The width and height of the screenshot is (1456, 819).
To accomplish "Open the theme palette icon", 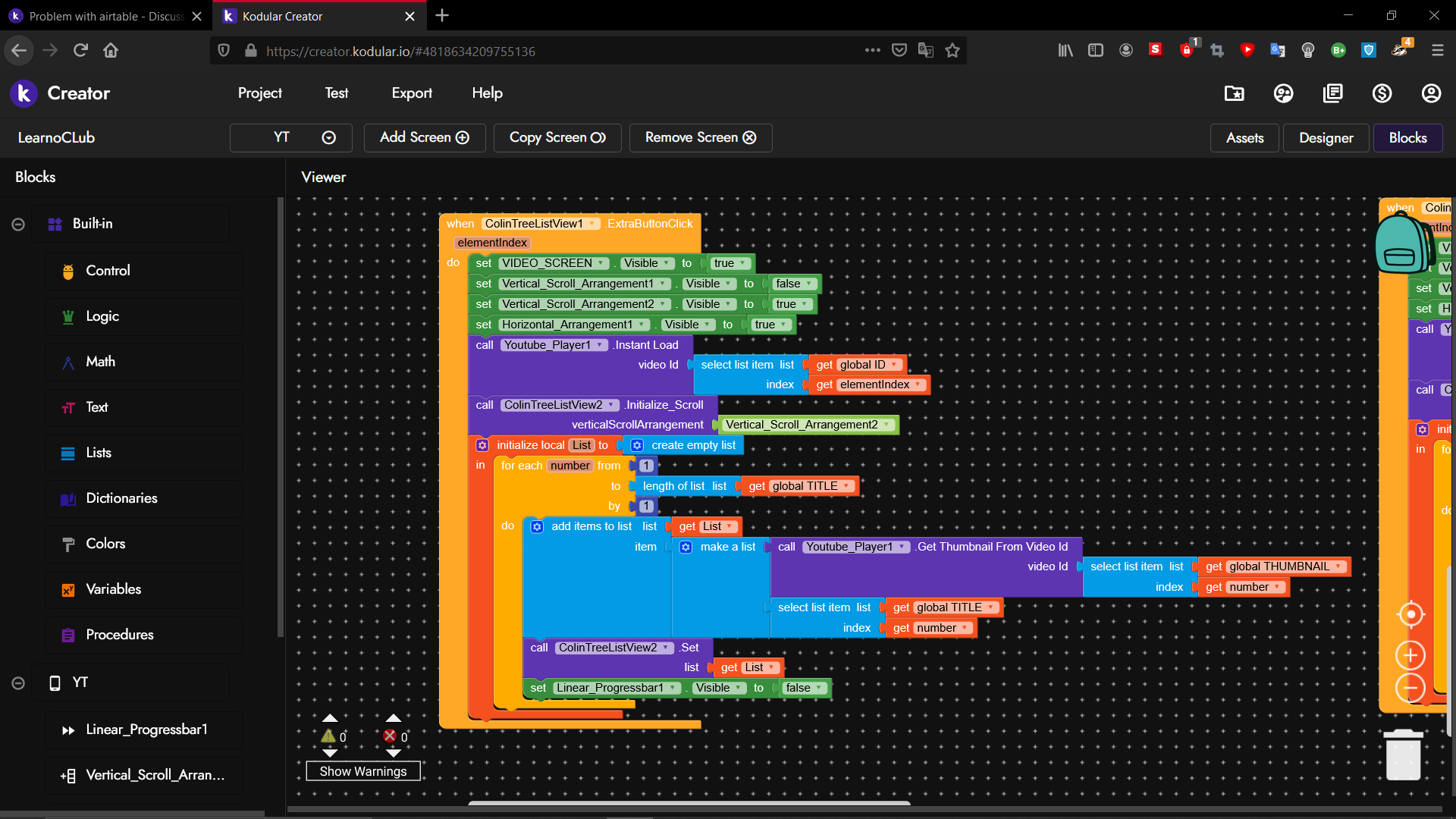I will click(x=1283, y=93).
